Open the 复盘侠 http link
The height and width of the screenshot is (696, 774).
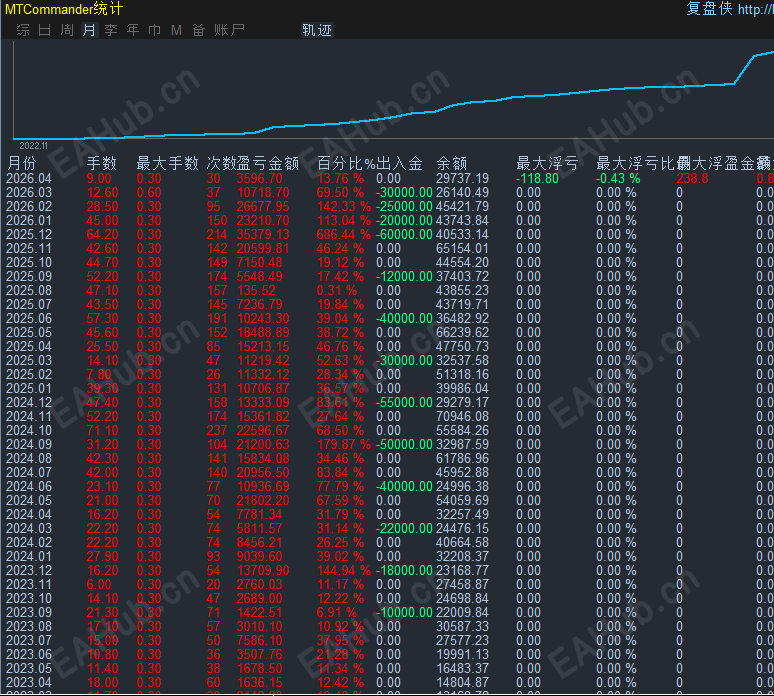(x=730, y=8)
